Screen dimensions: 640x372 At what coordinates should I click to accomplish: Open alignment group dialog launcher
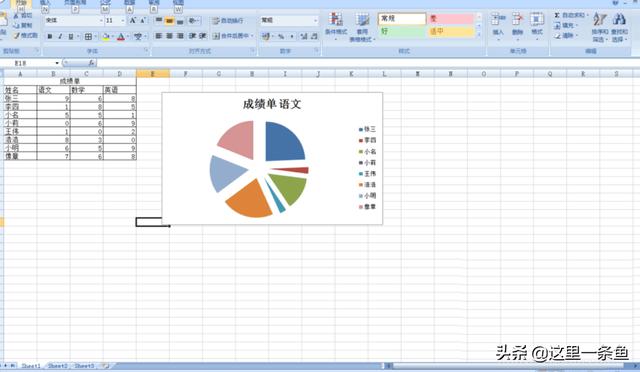pos(253,51)
